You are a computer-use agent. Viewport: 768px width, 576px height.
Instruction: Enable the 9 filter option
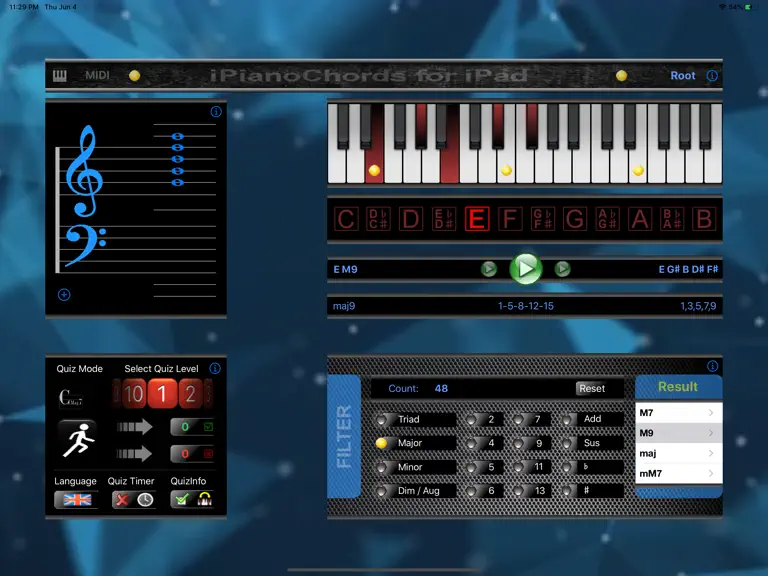[x=531, y=443]
